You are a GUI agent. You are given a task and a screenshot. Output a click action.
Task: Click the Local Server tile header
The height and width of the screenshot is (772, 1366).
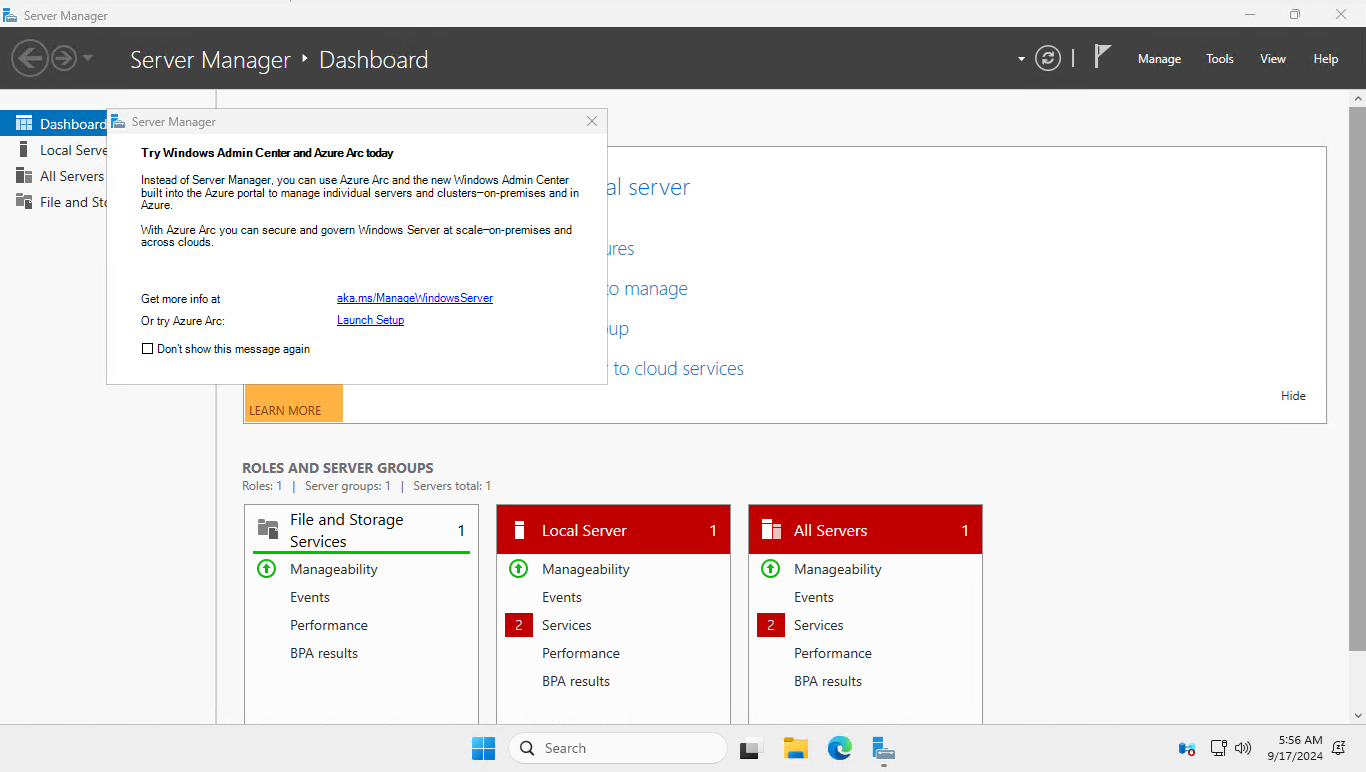coord(613,530)
